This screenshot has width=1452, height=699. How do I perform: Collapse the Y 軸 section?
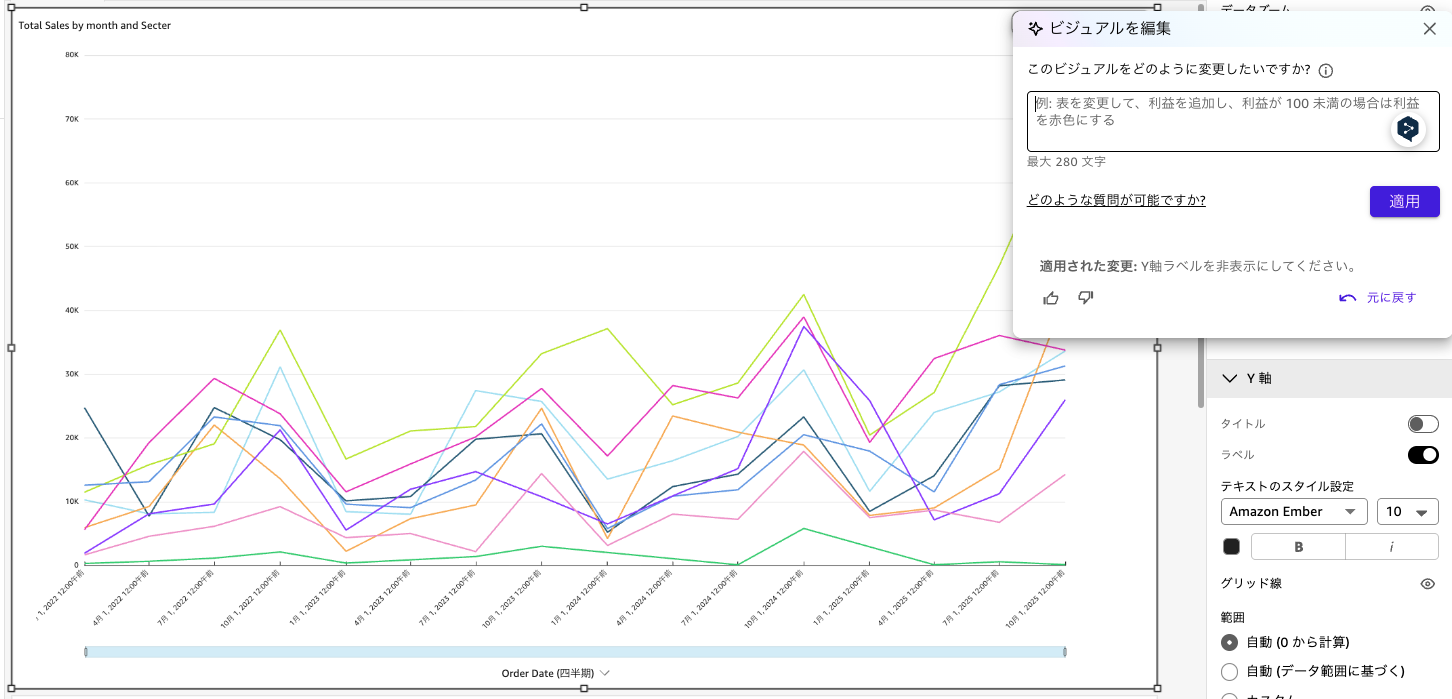(x=1229, y=379)
